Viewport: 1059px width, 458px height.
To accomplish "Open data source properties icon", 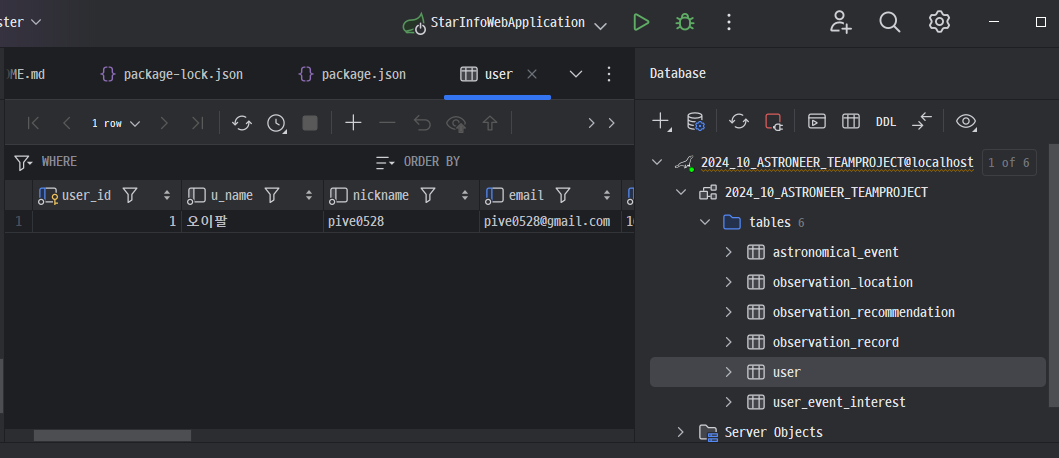I will (x=696, y=122).
